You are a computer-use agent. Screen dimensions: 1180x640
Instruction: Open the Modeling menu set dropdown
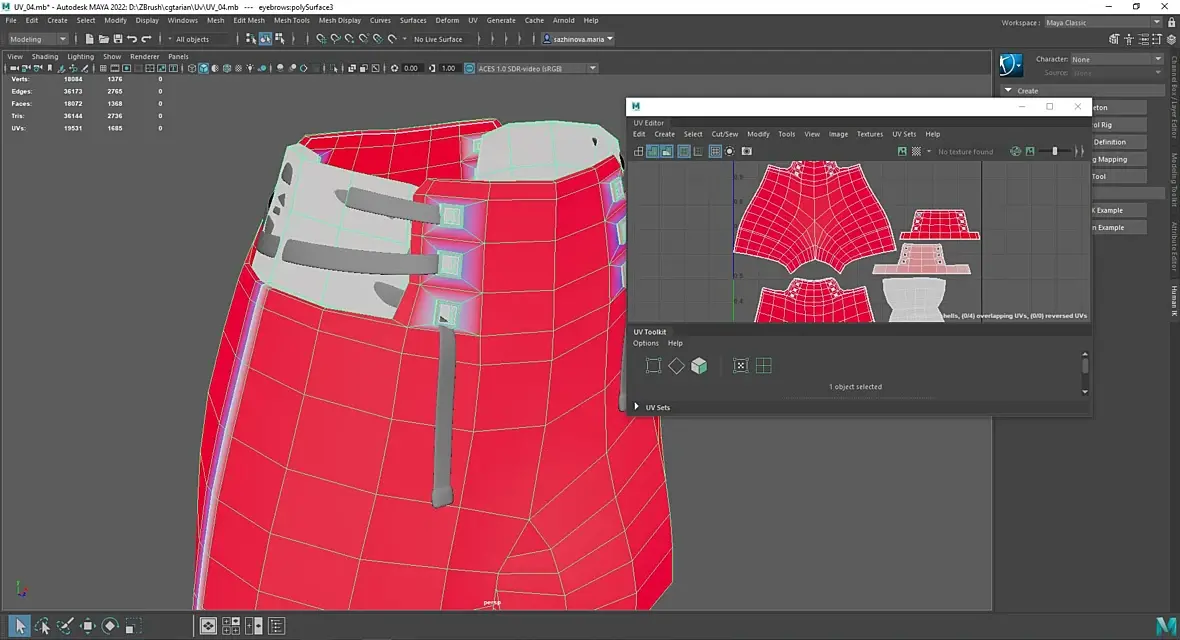(x=38, y=39)
